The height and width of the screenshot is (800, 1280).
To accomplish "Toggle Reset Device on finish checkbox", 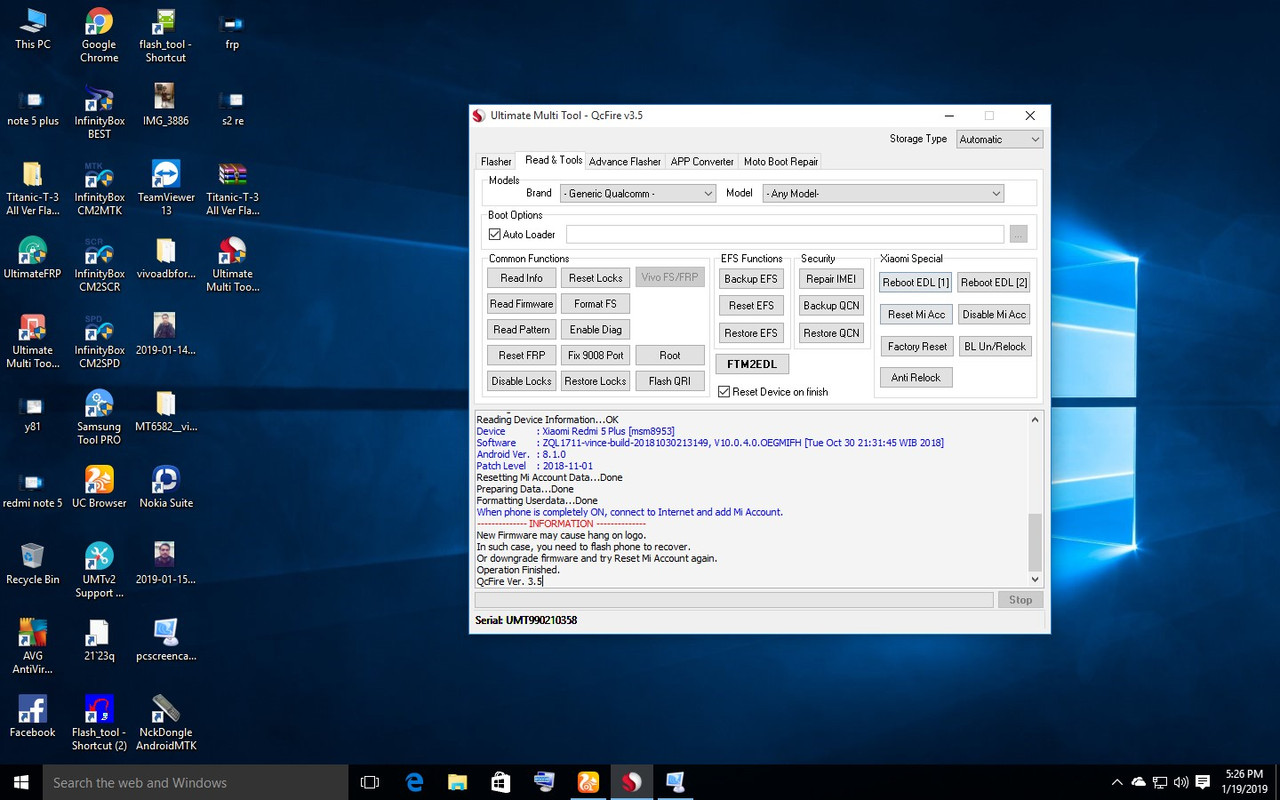I will pos(724,391).
